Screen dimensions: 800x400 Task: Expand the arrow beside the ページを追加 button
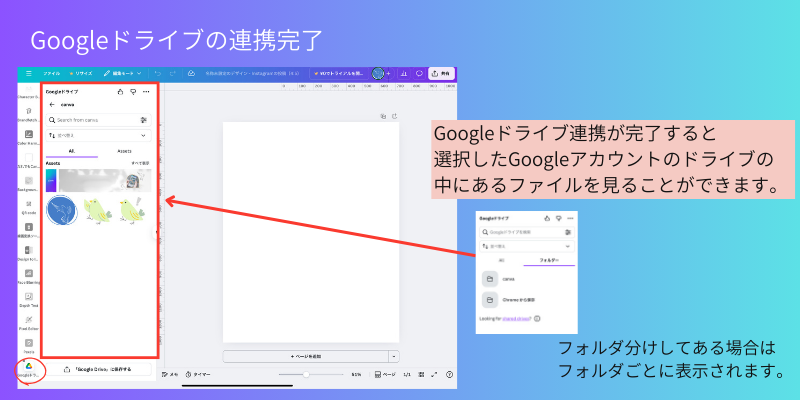tap(394, 356)
